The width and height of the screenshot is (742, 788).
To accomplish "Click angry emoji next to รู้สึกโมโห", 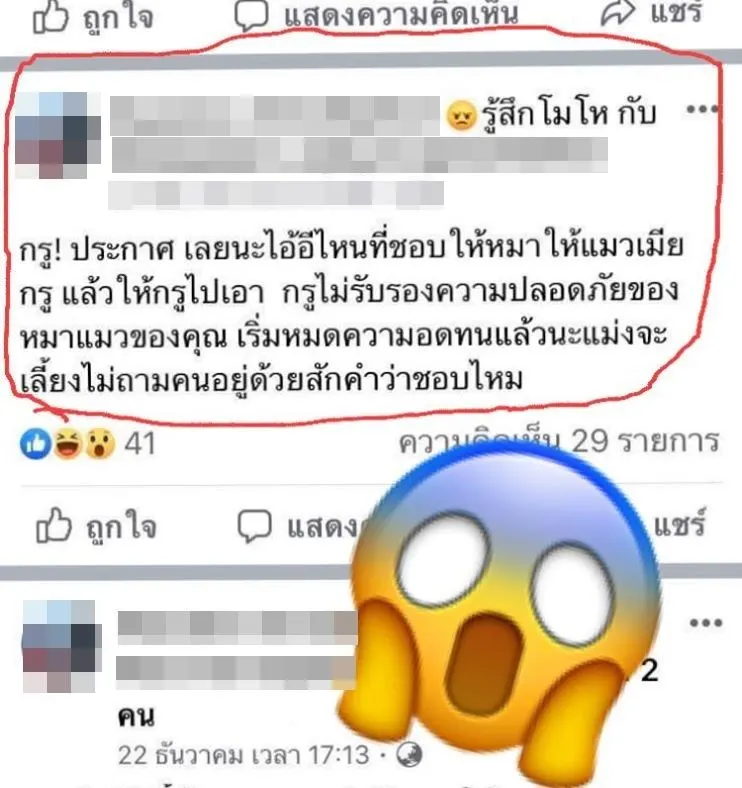I will click(x=461, y=116).
